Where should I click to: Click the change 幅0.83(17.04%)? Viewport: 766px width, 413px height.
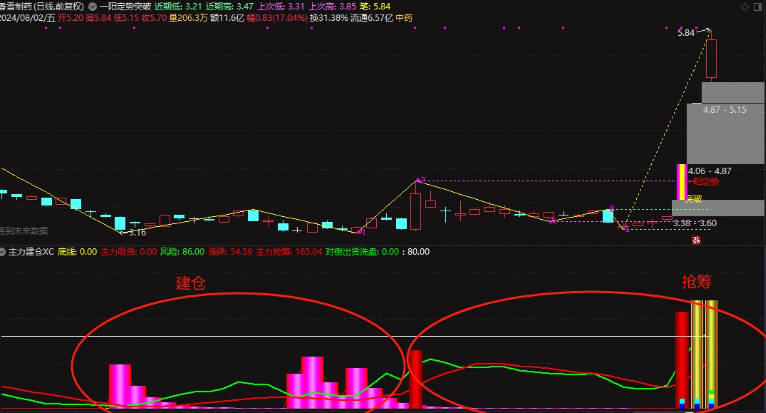coord(277,18)
